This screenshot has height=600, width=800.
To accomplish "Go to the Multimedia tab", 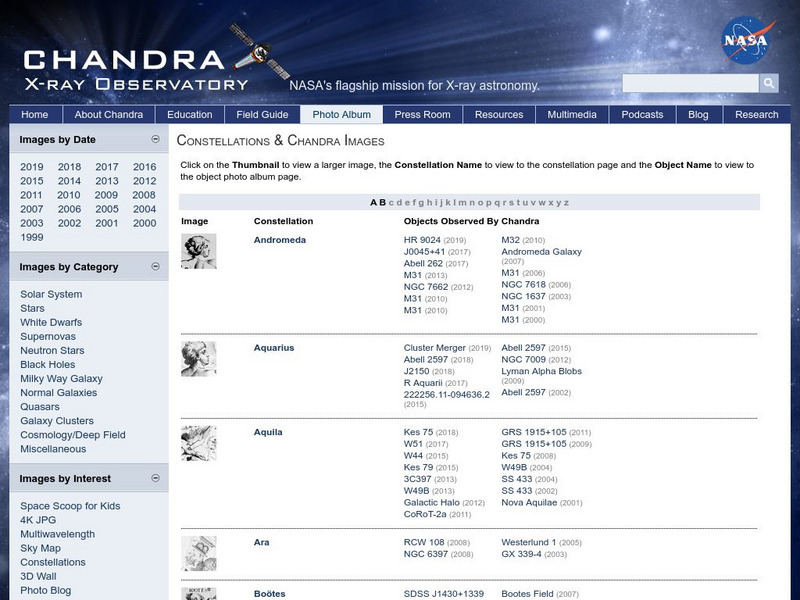I will tap(572, 114).
